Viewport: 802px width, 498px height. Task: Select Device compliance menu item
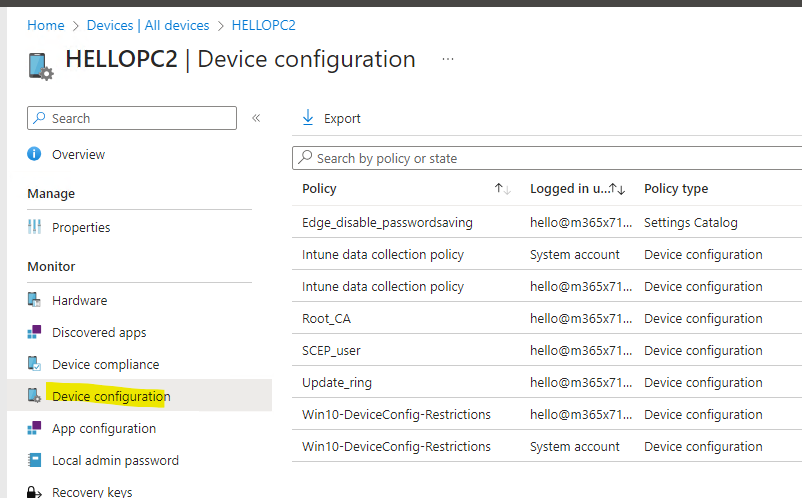(x=105, y=364)
